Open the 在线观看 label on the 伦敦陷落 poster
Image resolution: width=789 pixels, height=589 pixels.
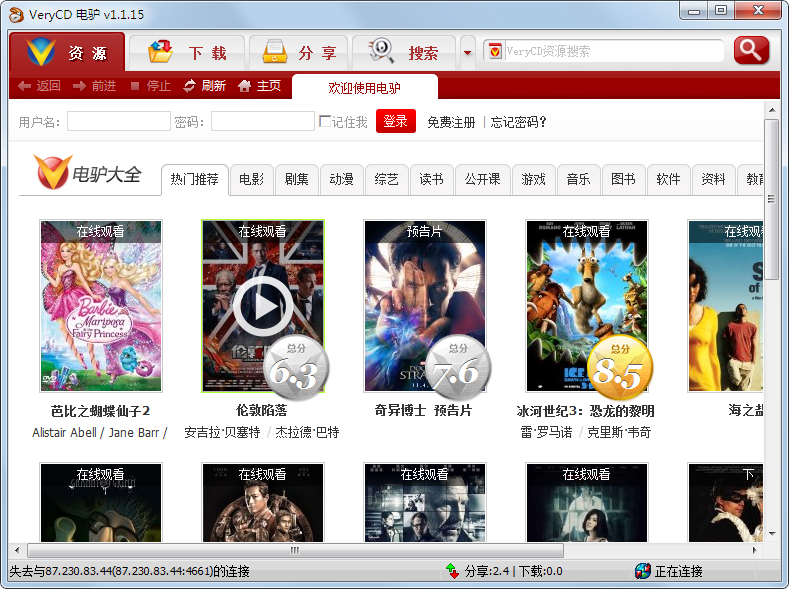click(262, 231)
